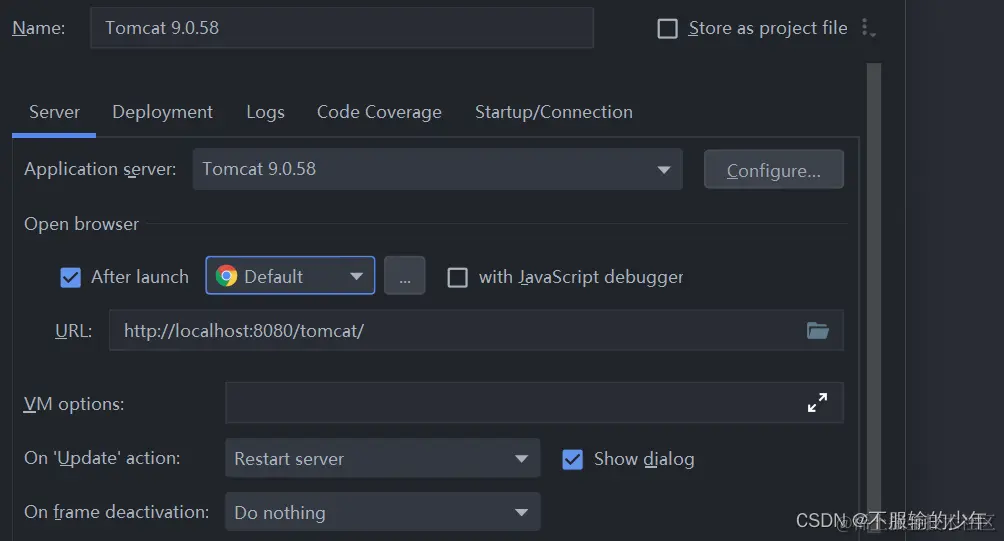The height and width of the screenshot is (541, 1004).
Task: Go to the Code Coverage tab
Action: tap(379, 112)
